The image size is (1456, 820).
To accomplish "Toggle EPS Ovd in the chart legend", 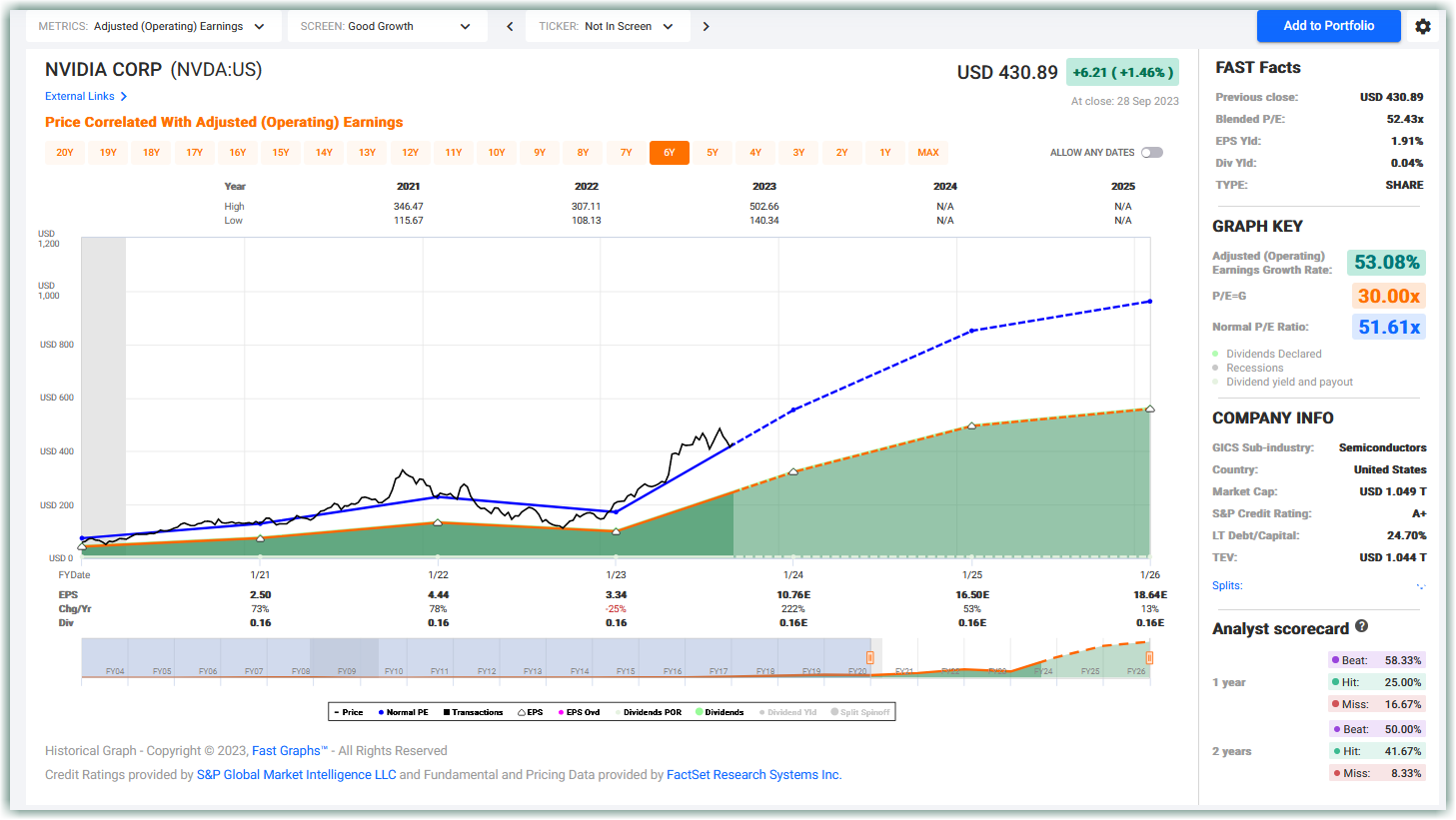I will [x=580, y=712].
